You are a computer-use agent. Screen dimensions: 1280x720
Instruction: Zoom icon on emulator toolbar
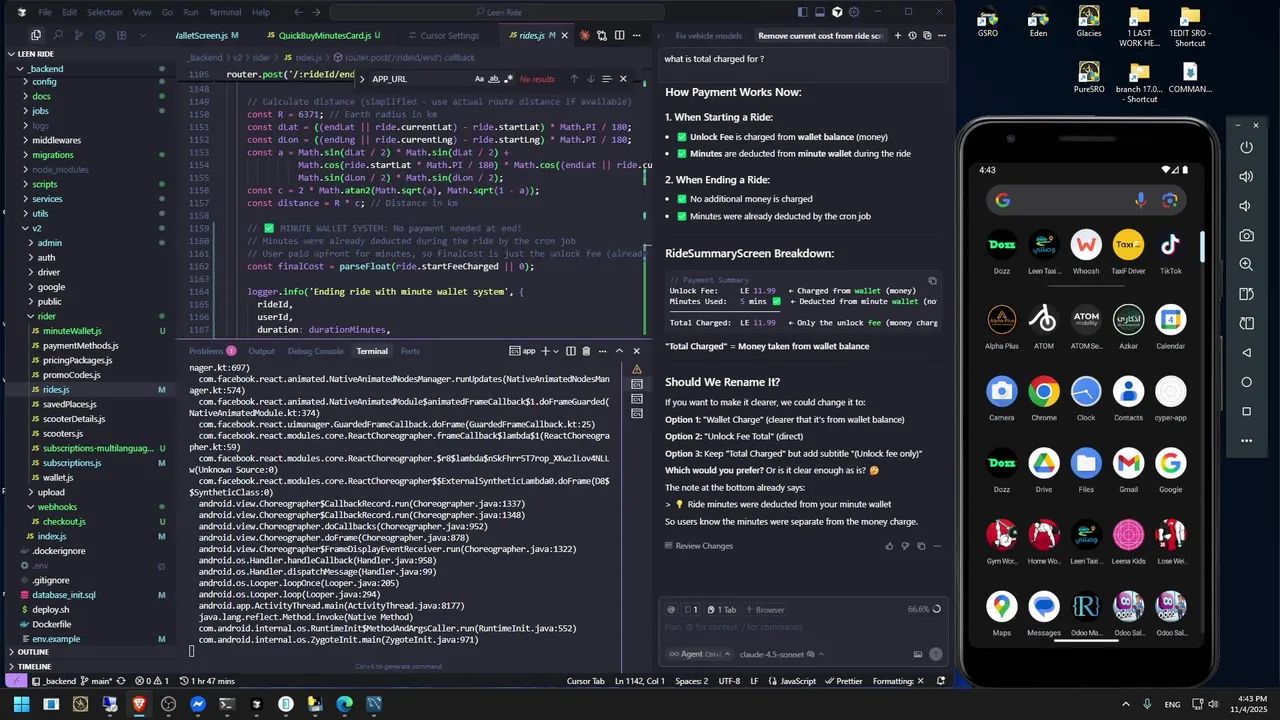pos(1246,265)
